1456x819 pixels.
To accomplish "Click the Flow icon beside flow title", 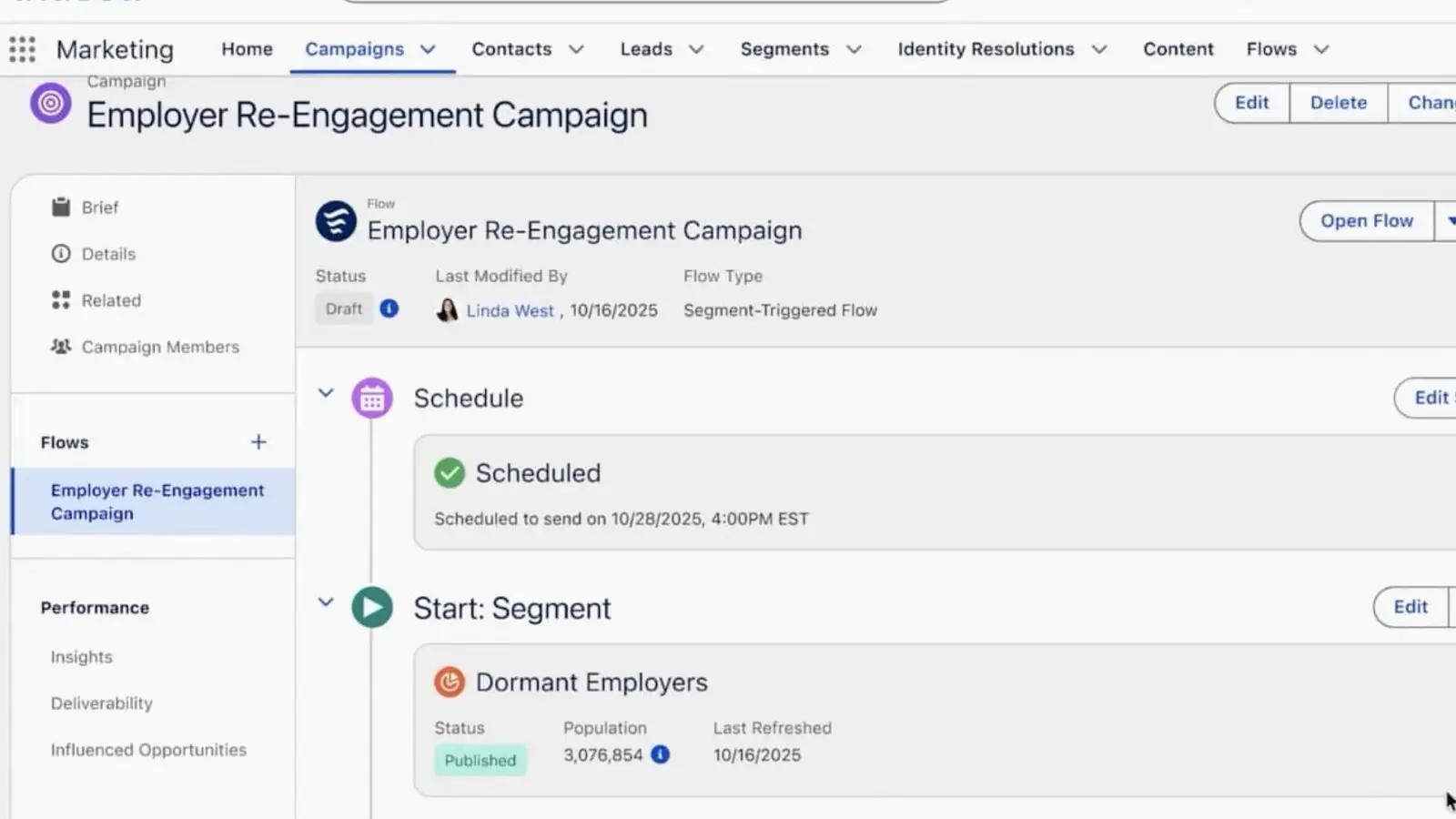I will (336, 221).
